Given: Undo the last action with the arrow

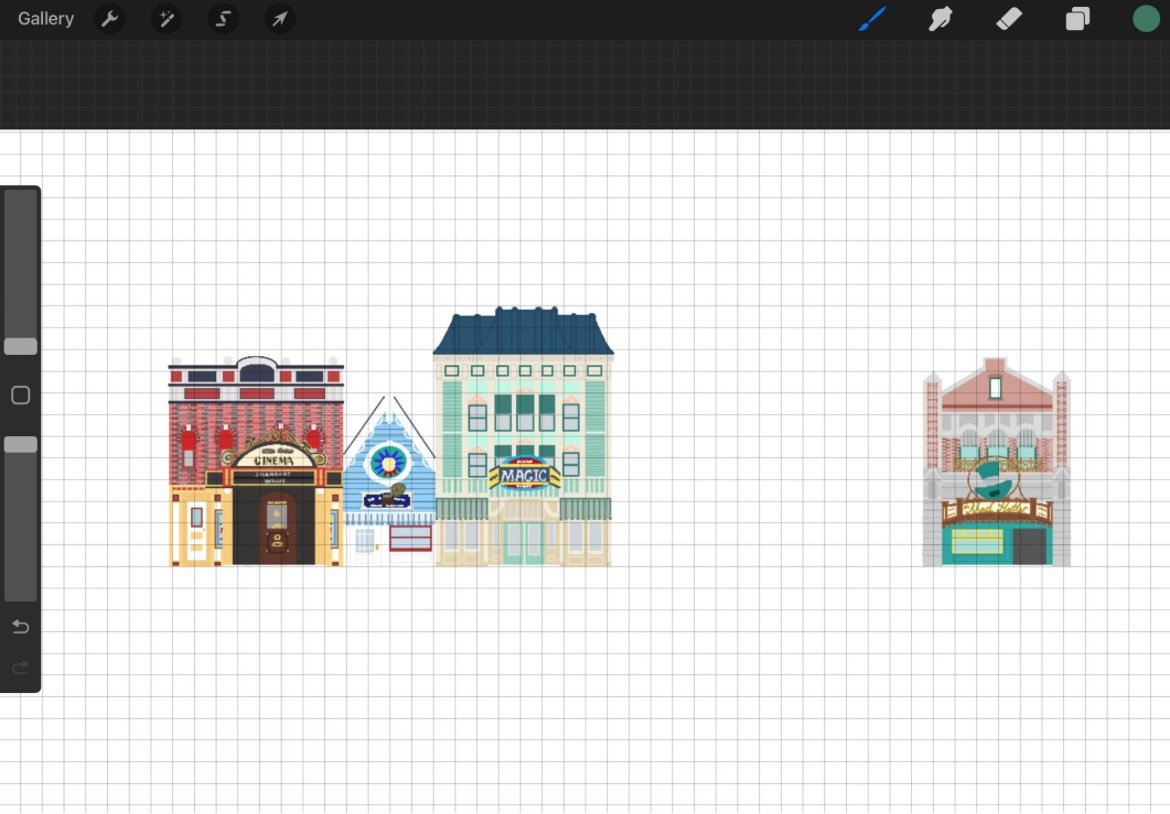Looking at the screenshot, I should tap(21, 627).
